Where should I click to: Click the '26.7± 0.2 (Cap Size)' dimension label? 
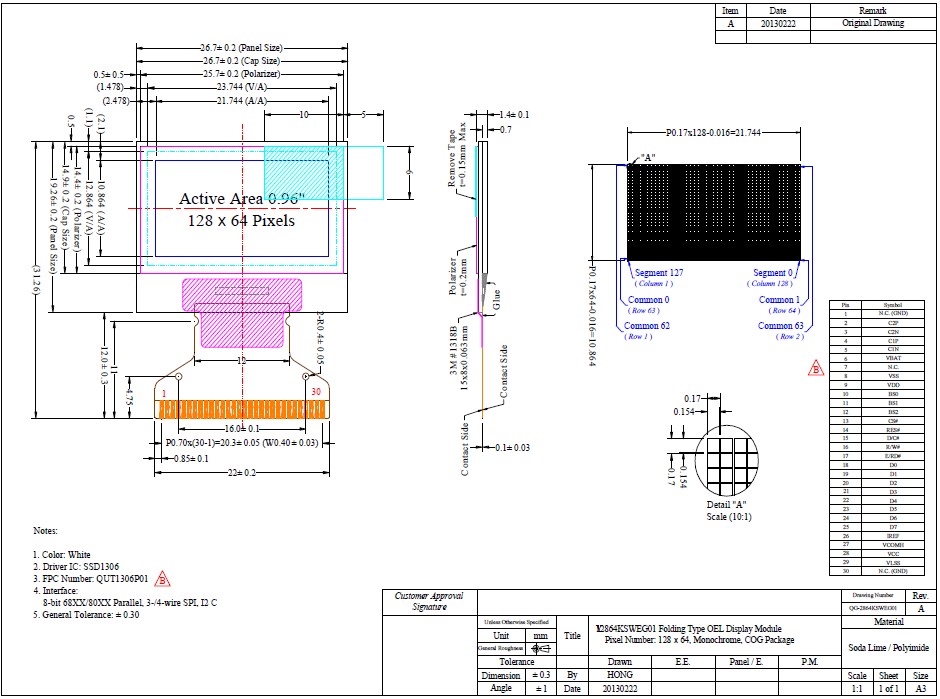[x=241, y=61]
